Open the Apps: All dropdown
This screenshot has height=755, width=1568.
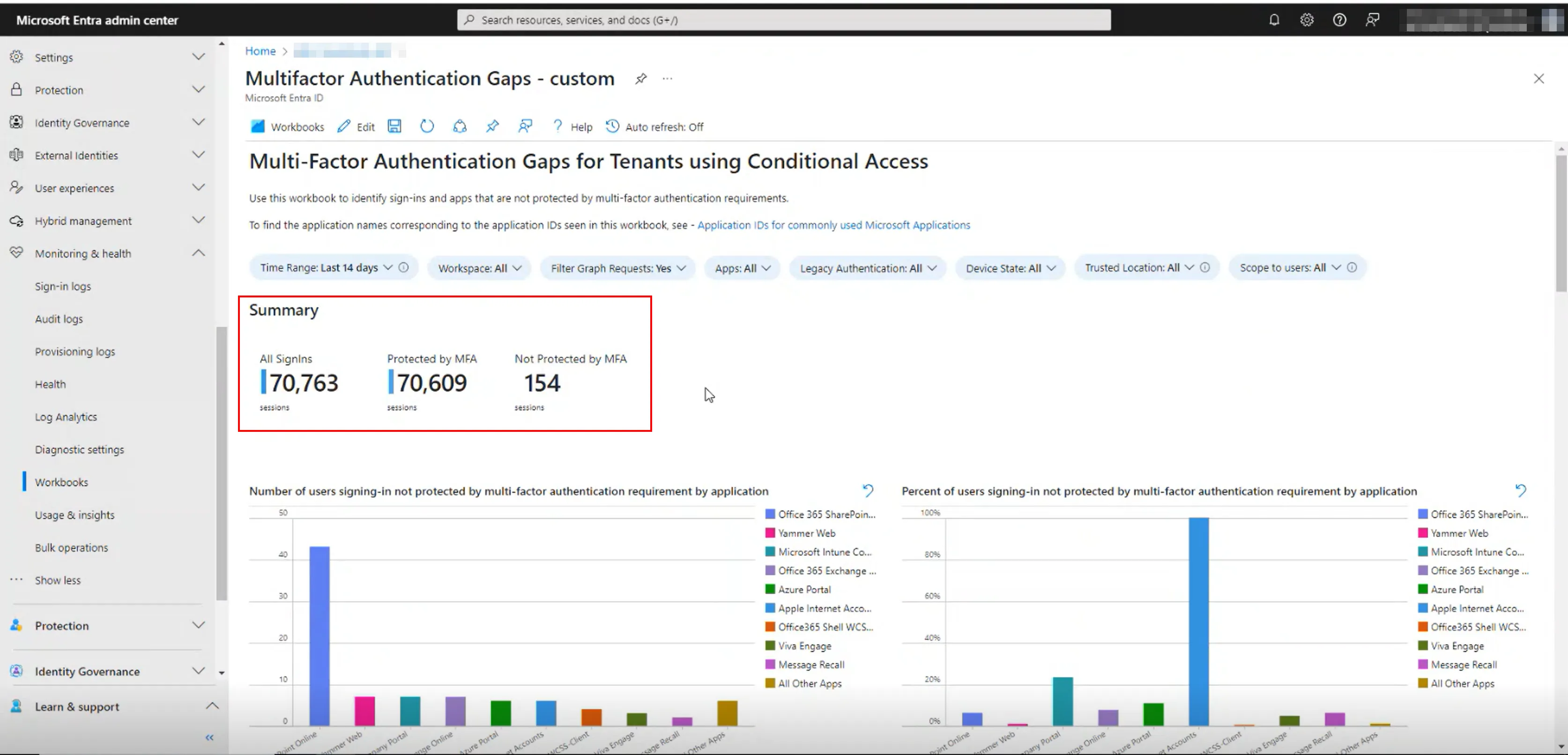pos(743,268)
